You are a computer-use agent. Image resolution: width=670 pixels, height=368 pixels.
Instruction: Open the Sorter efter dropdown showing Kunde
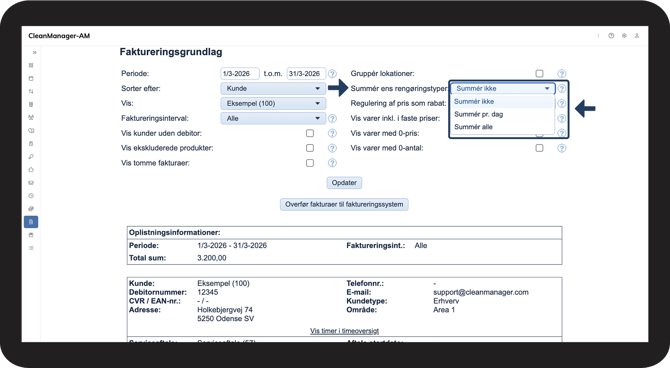click(273, 88)
